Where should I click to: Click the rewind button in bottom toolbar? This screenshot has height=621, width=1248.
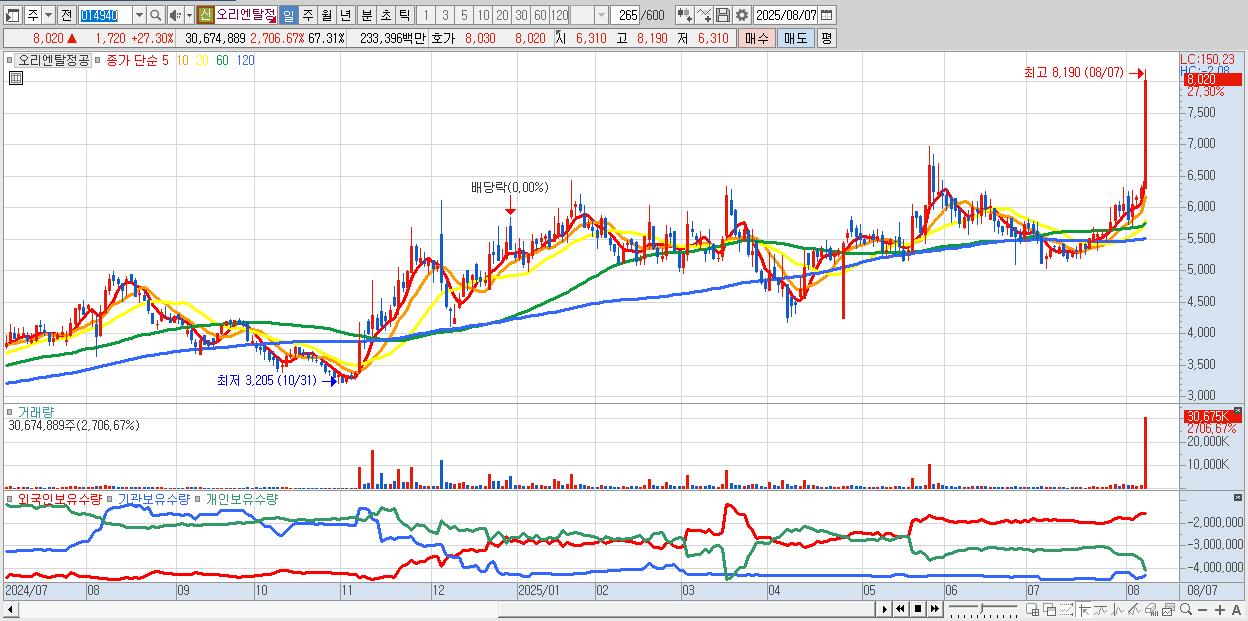tap(901, 609)
